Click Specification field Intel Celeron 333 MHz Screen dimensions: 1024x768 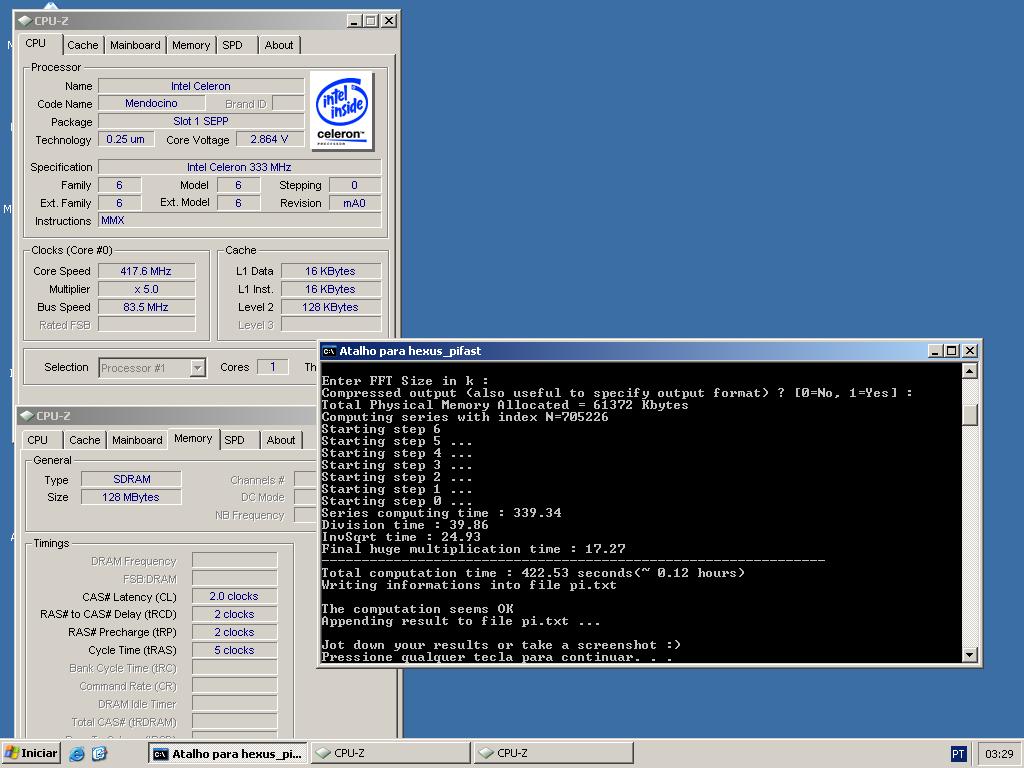click(239, 167)
